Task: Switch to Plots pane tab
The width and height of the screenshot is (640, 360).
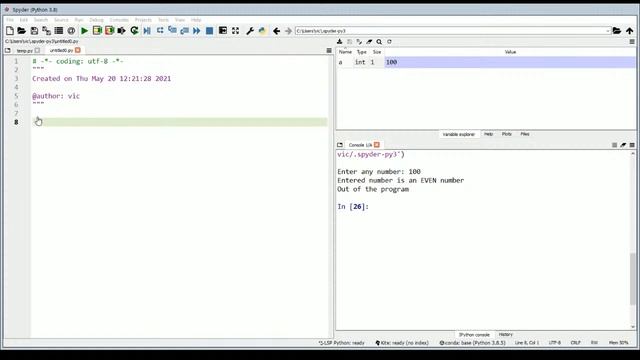Action: (507, 134)
